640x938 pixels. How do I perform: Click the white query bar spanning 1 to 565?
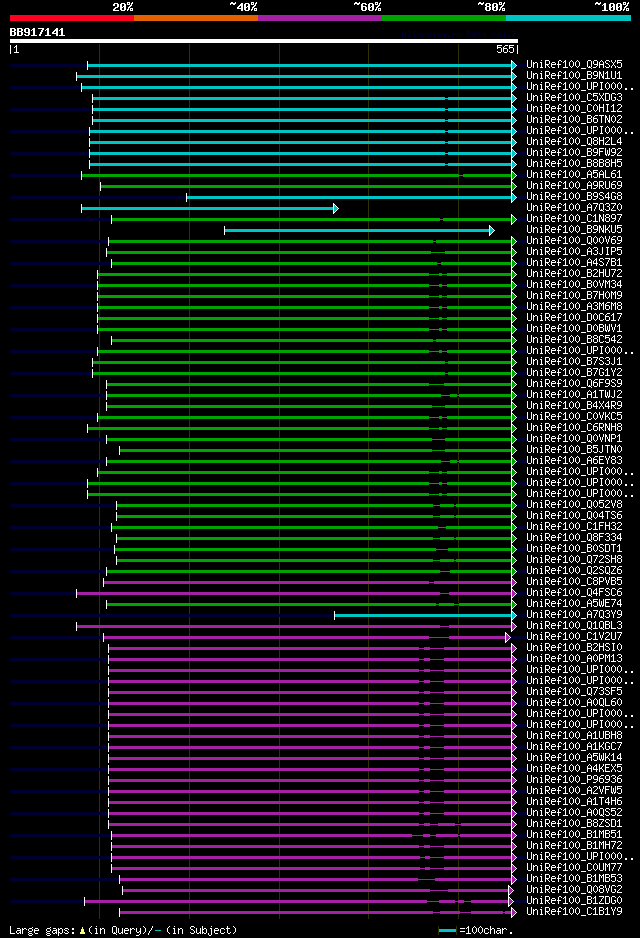(264, 41)
